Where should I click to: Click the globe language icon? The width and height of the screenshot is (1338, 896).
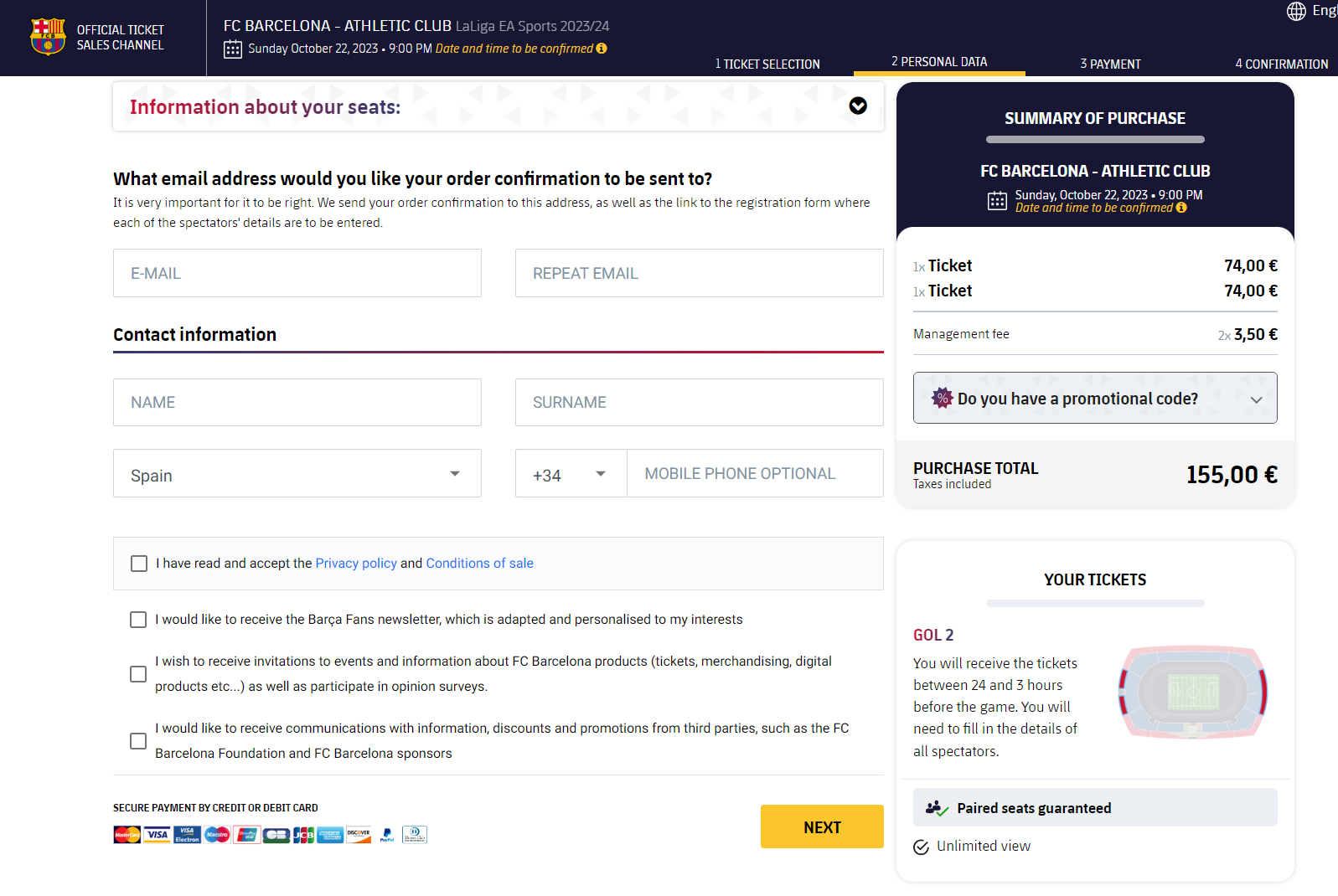click(x=1296, y=11)
